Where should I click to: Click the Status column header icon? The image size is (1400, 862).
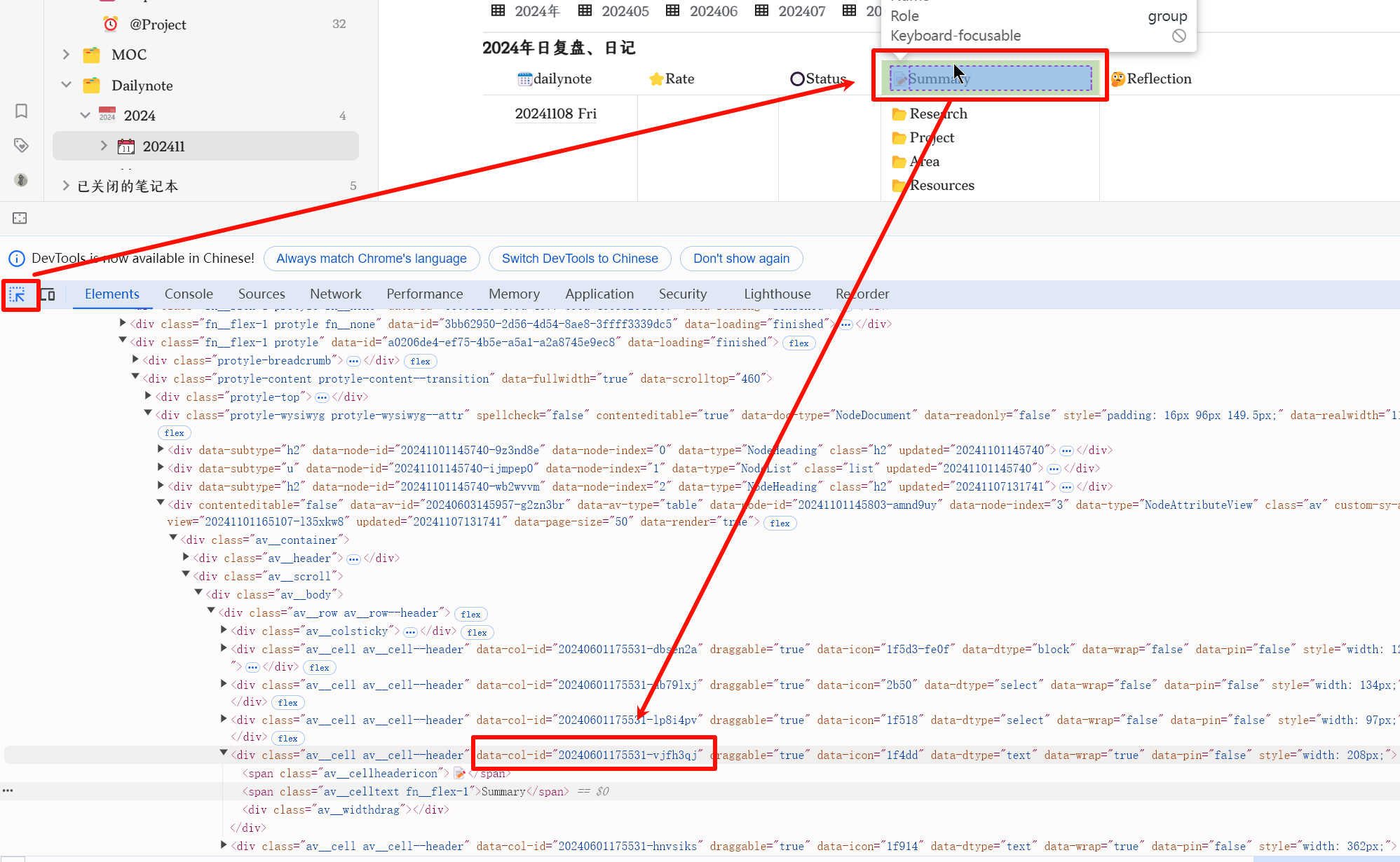click(797, 79)
